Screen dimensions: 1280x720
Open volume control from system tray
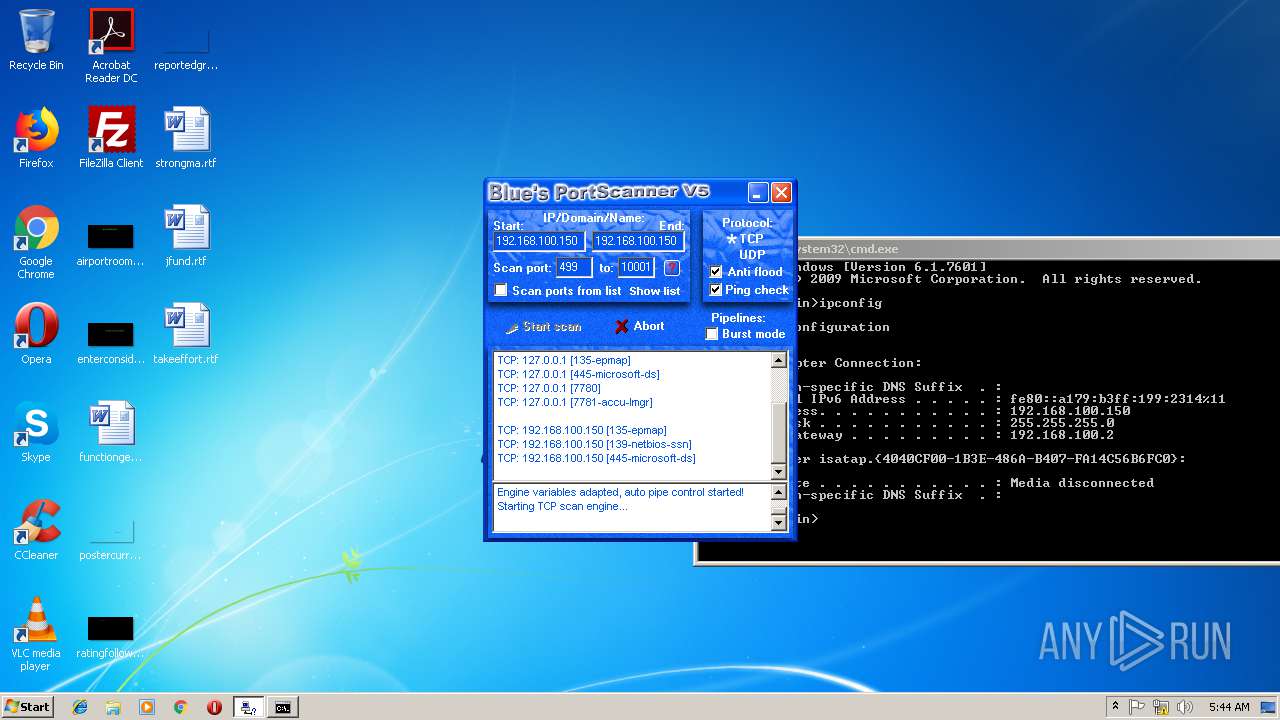1185,707
